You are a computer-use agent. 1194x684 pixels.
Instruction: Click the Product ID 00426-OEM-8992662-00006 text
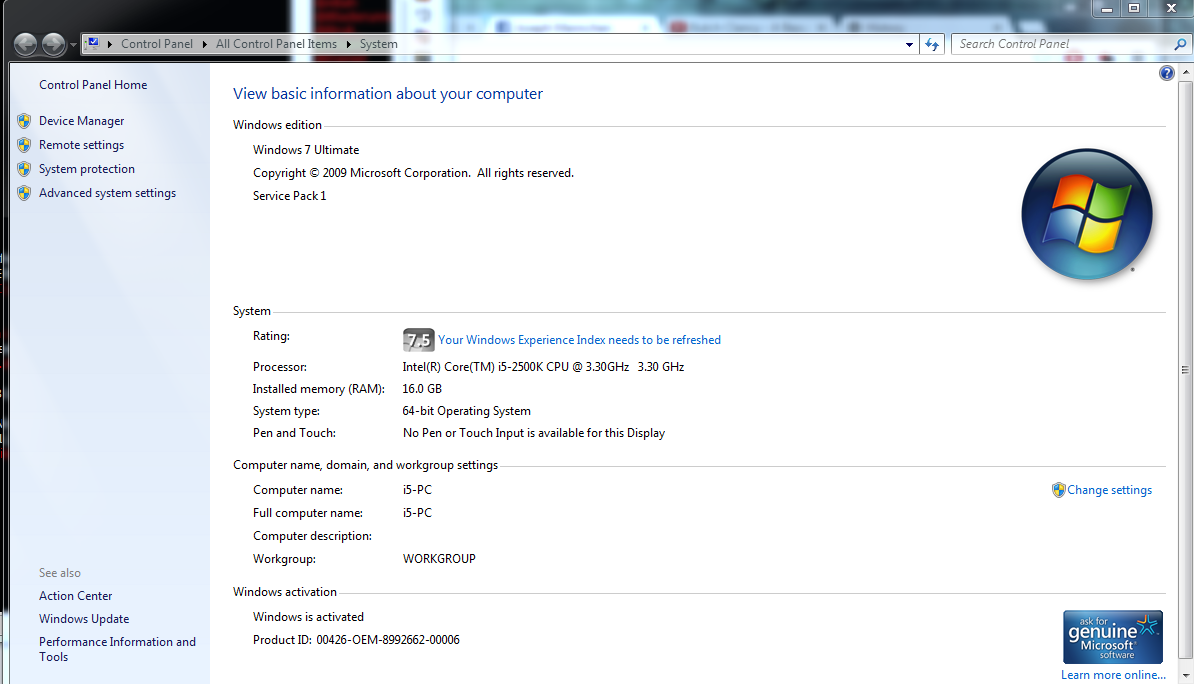tap(356, 640)
